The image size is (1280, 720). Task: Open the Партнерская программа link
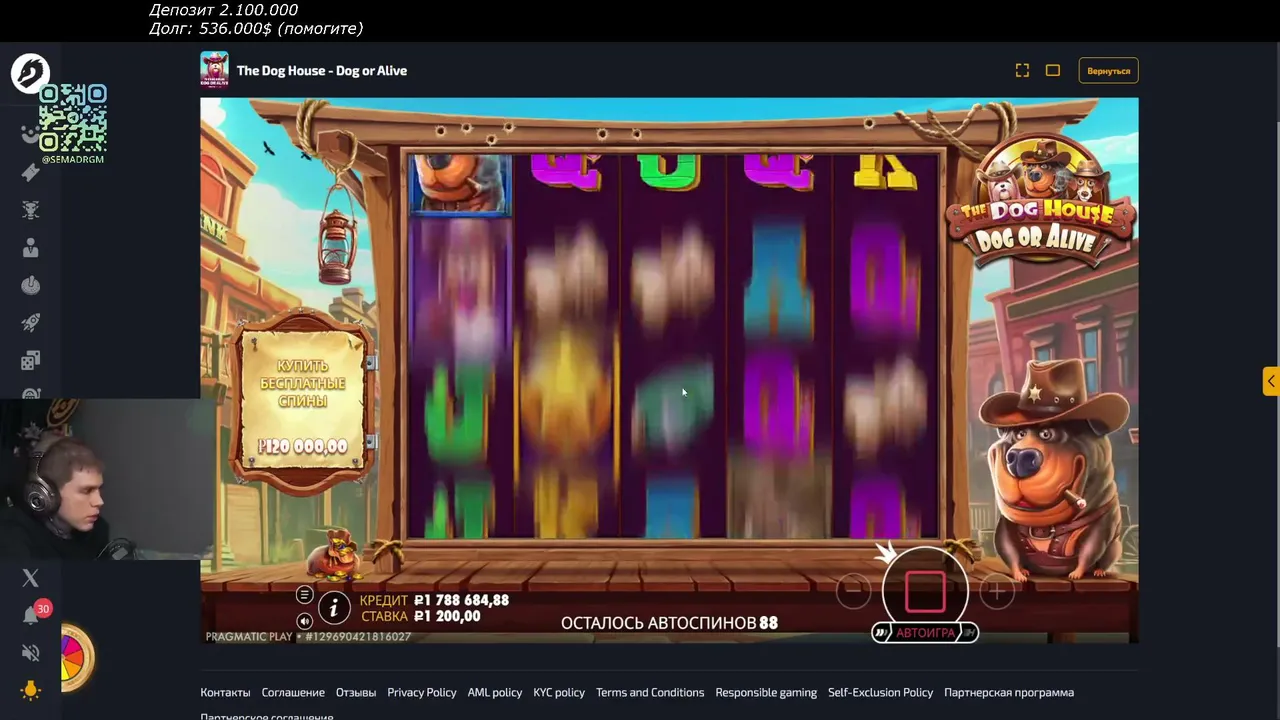coord(1009,692)
